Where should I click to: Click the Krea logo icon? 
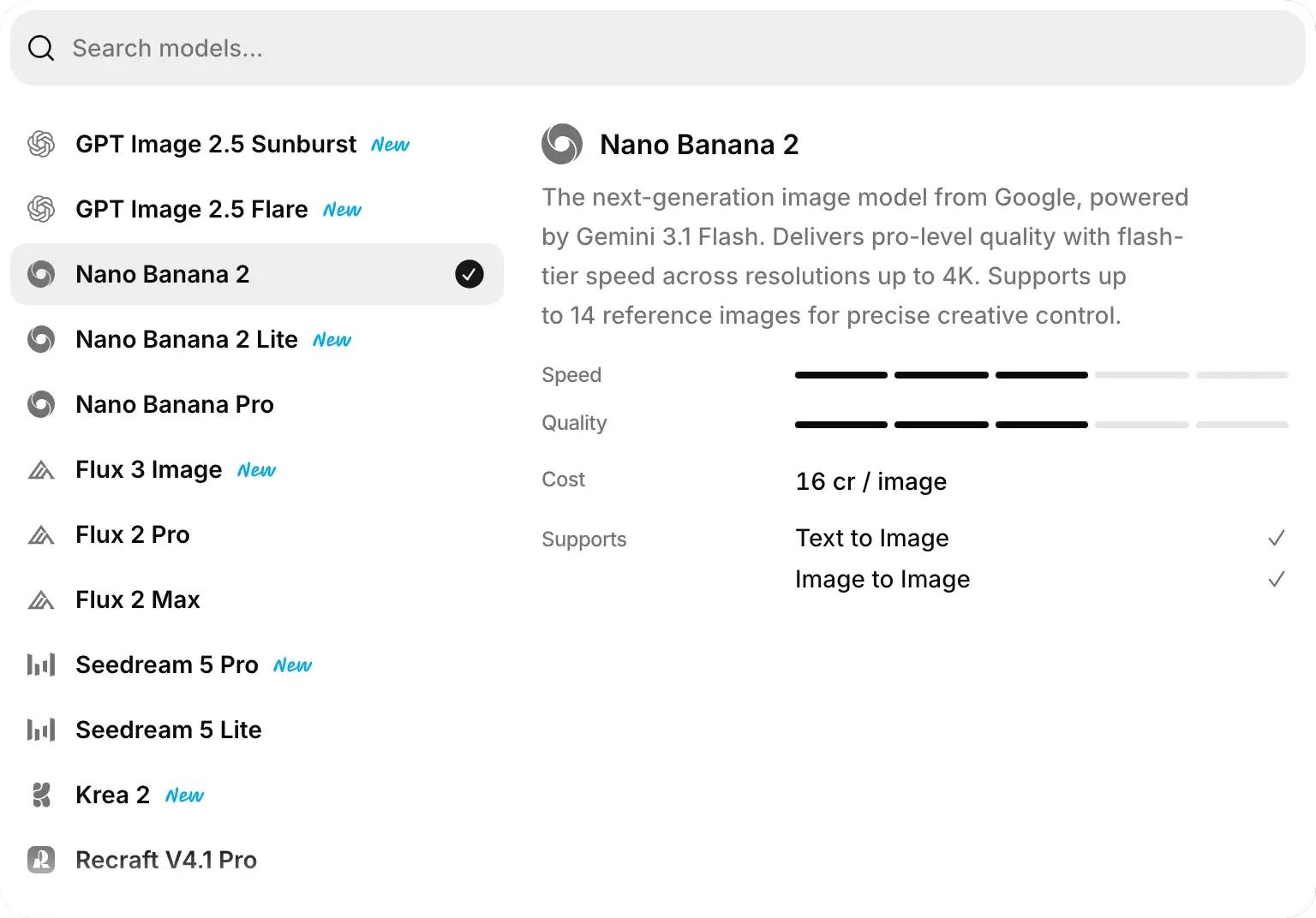pos(41,795)
